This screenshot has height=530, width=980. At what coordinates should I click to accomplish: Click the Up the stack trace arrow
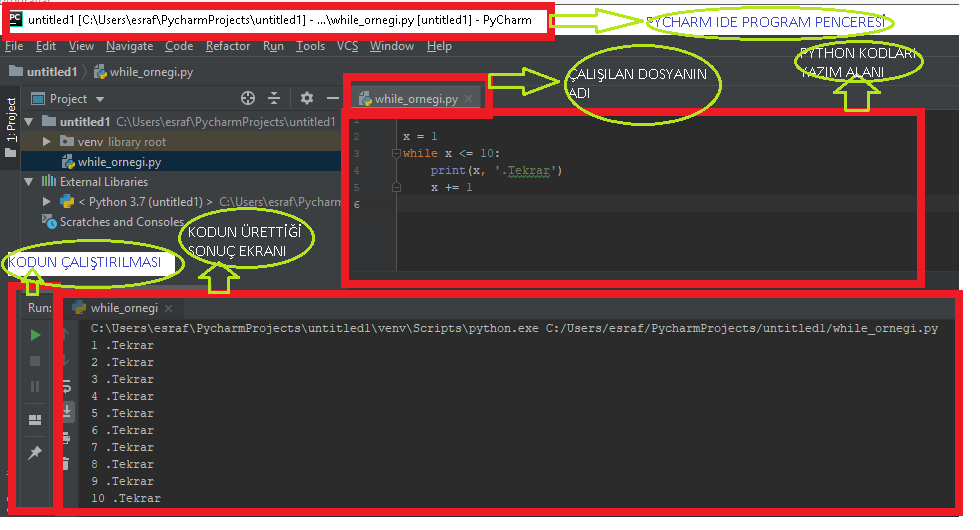66,334
